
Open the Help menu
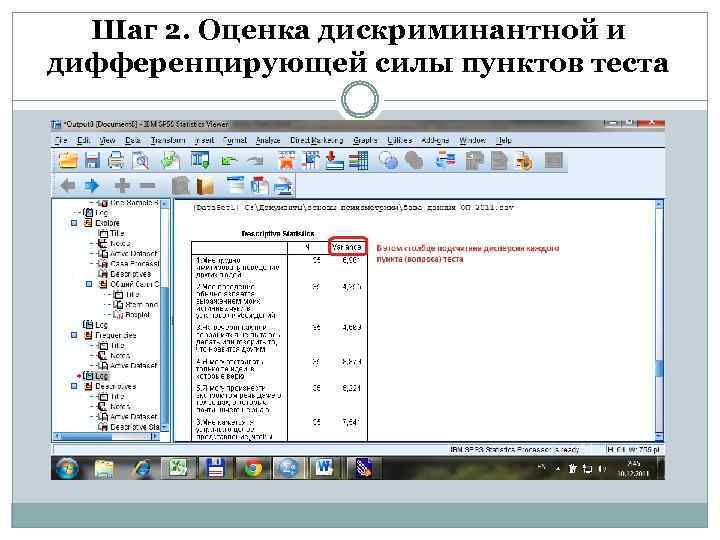pyautogui.click(x=504, y=141)
